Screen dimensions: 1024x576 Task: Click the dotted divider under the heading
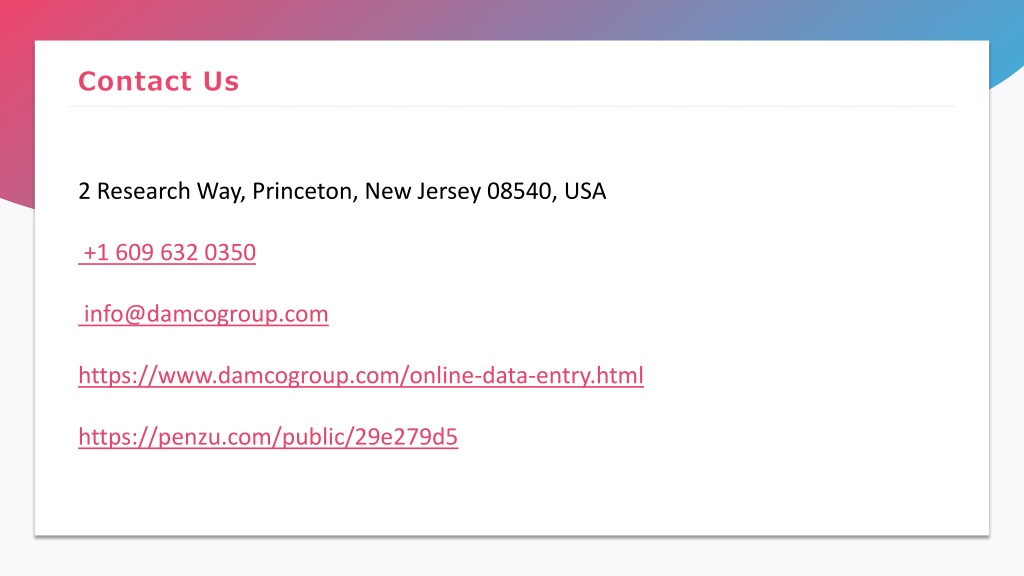(x=512, y=106)
